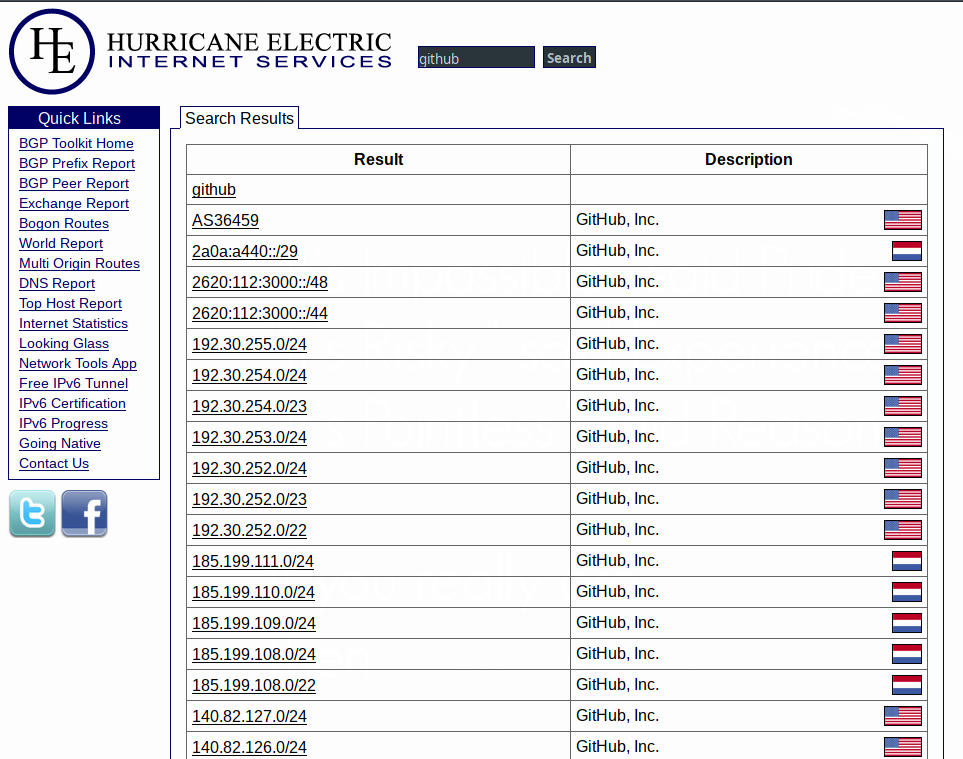Open prefix 140.82.127.0/24
This screenshot has width=963, height=759.
[249, 717]
